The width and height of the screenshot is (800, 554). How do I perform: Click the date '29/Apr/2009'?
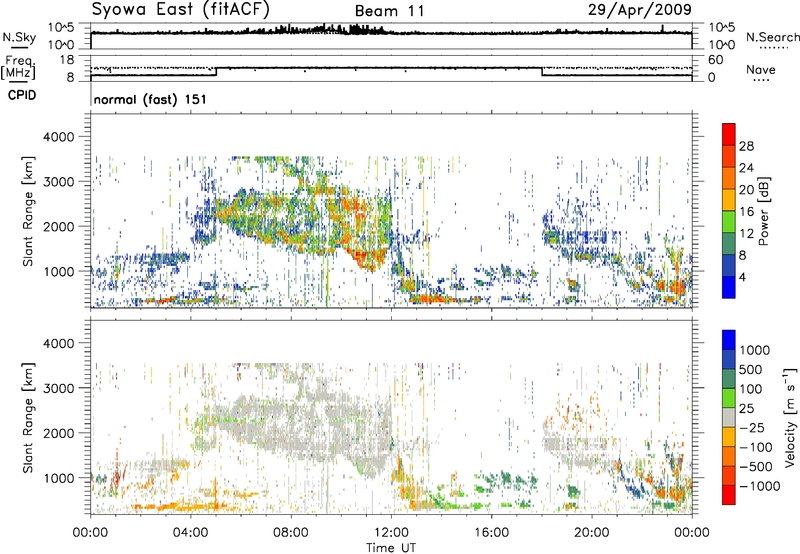coord(640,10)
